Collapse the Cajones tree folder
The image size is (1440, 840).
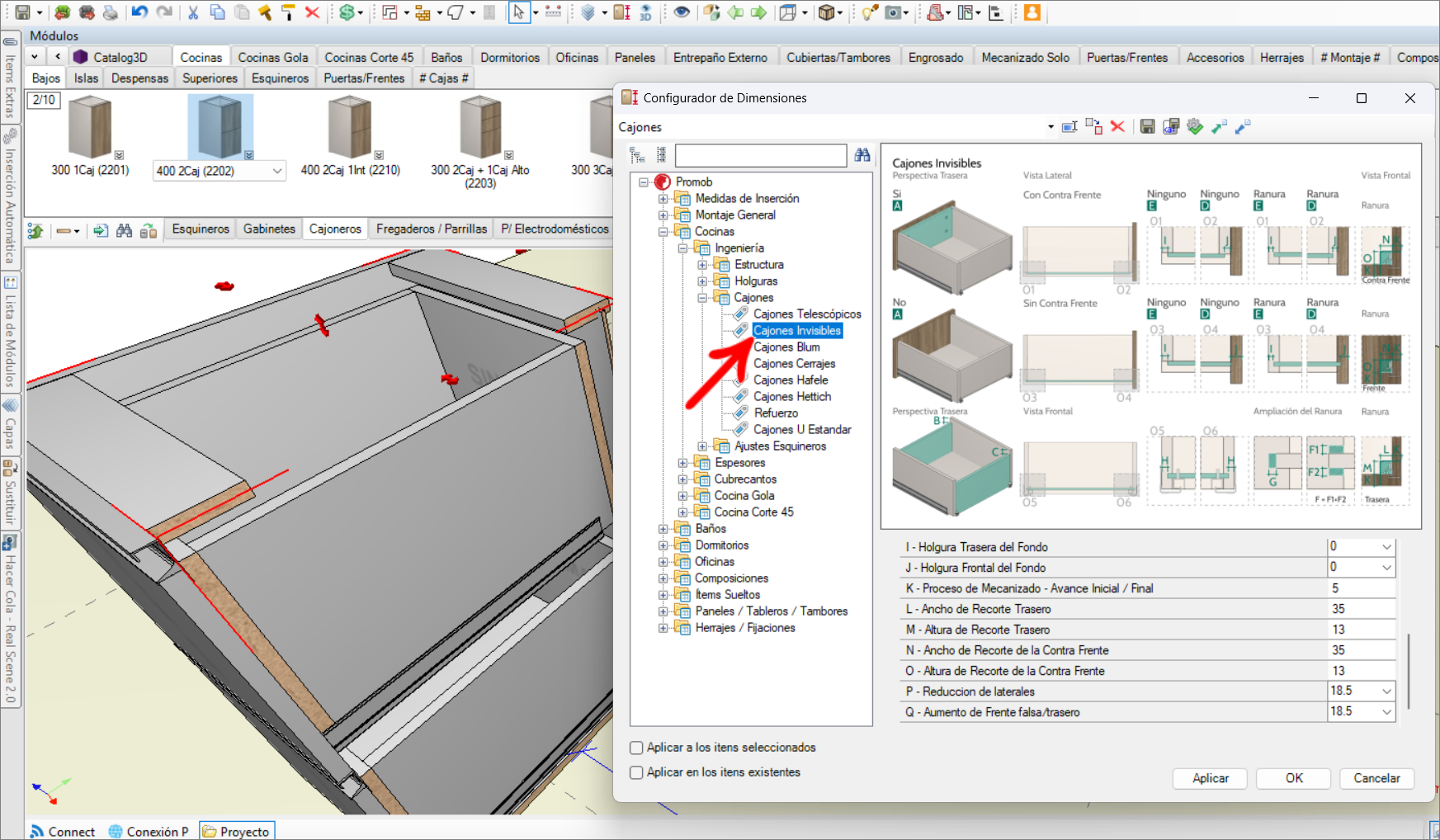[702, 298]
